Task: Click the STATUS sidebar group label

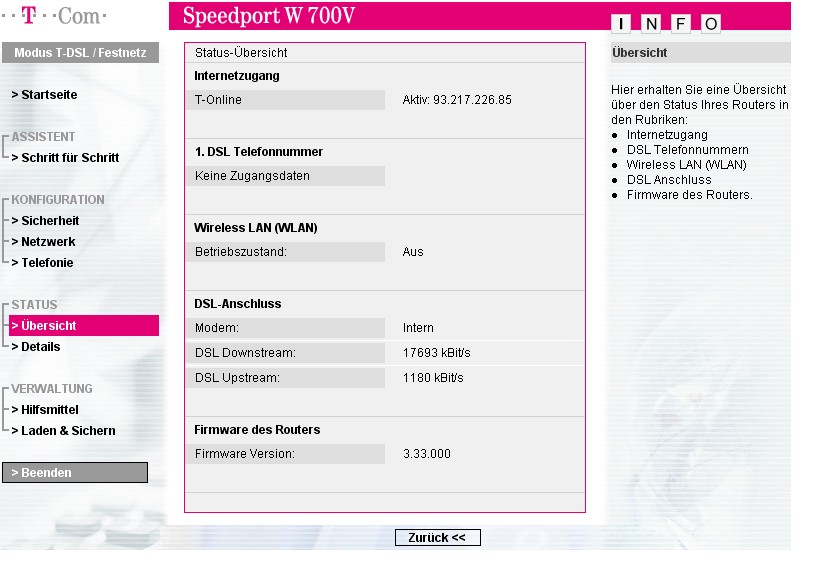Action: coord(34,305)
